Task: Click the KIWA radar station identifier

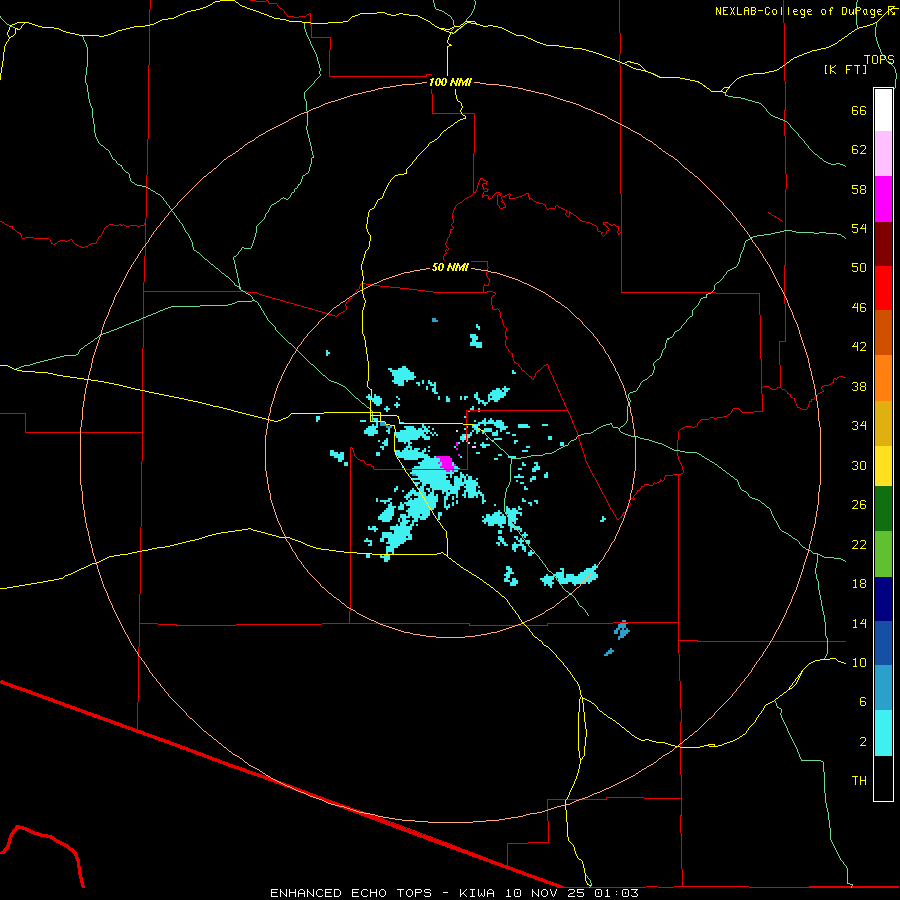Action: pyautogui.click(x=478, y=893)
